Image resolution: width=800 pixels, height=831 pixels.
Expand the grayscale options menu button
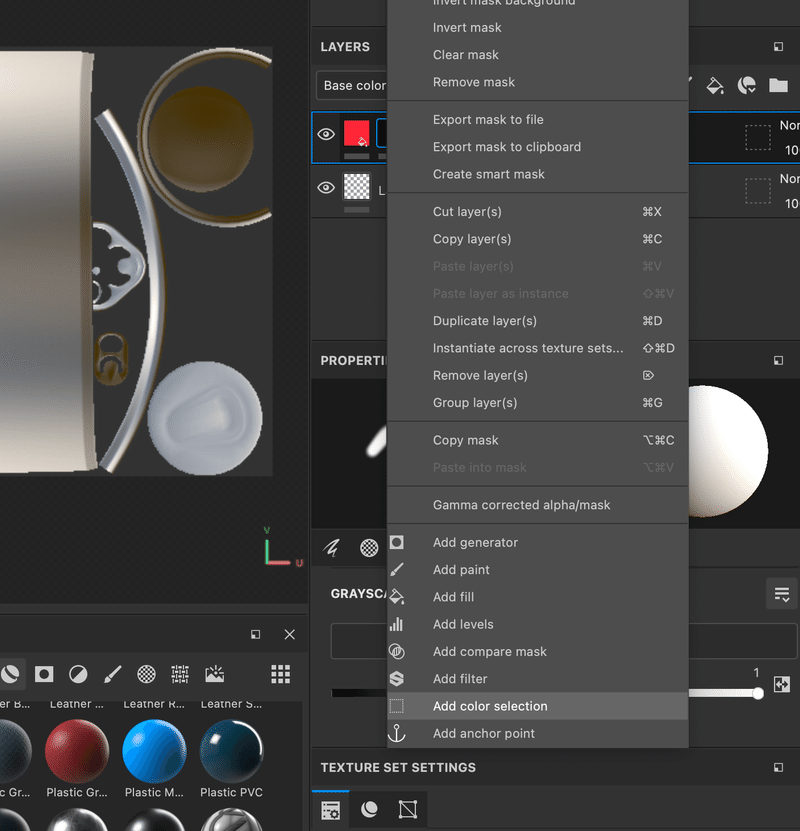pos(782,594)
